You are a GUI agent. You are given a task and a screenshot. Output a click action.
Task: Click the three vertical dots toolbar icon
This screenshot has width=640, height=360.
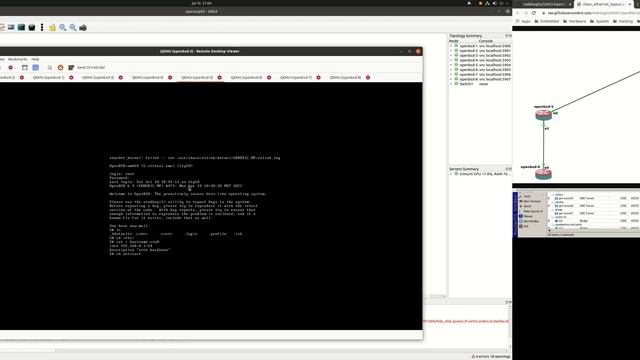(42, 27)
